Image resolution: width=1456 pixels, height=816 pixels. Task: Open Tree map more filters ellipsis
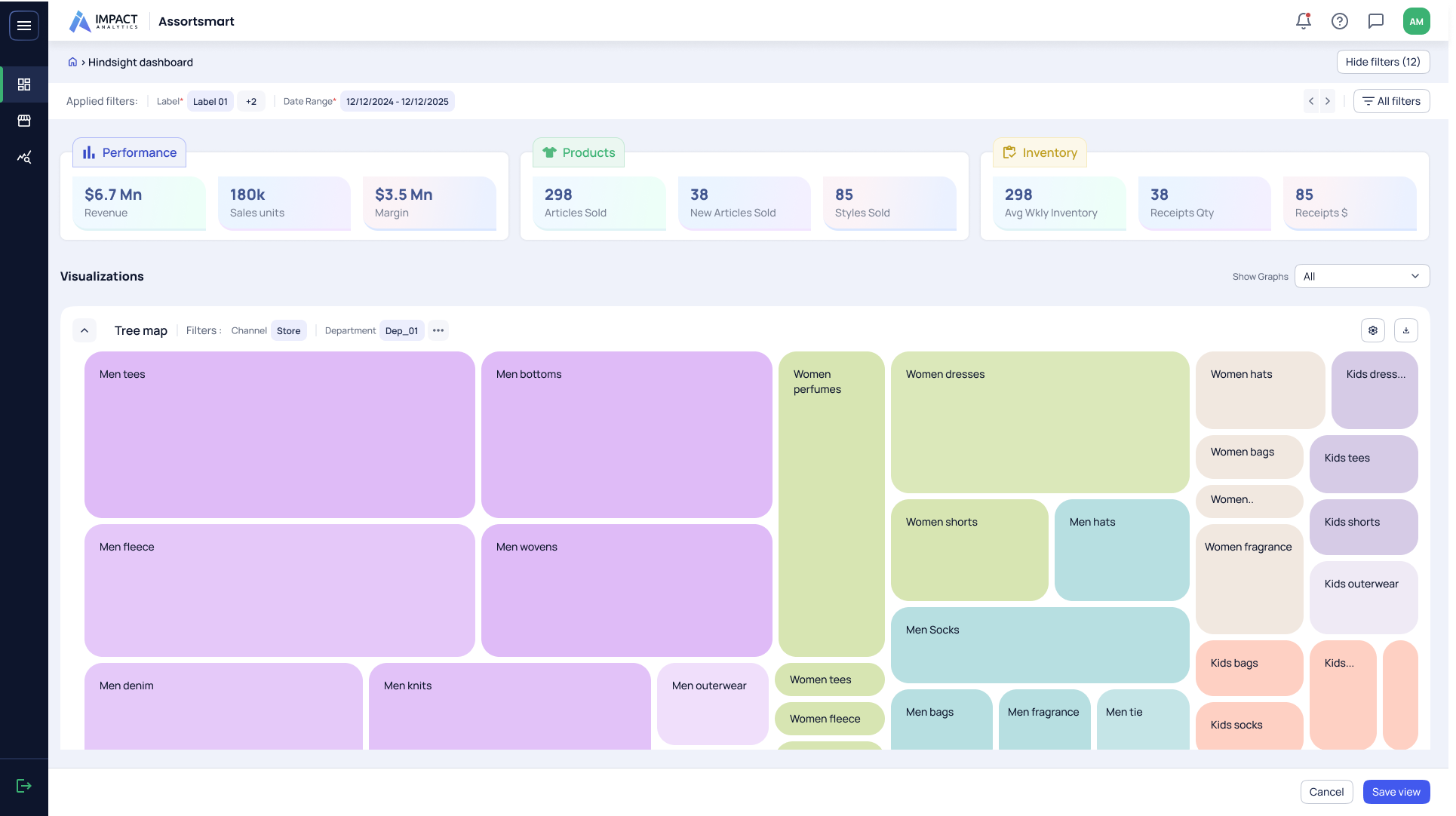click(438, 330)
